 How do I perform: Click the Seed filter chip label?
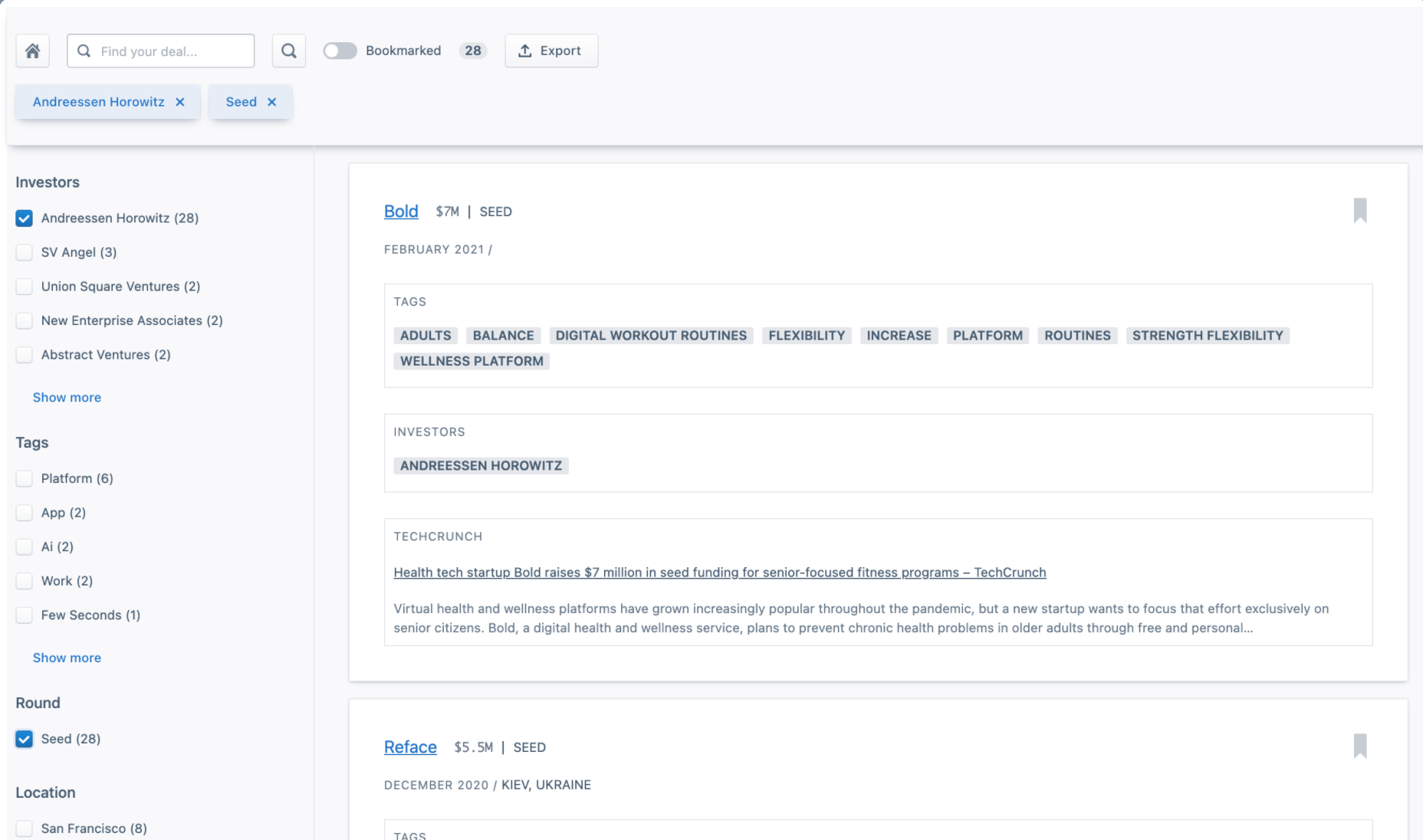pos(241,102)
